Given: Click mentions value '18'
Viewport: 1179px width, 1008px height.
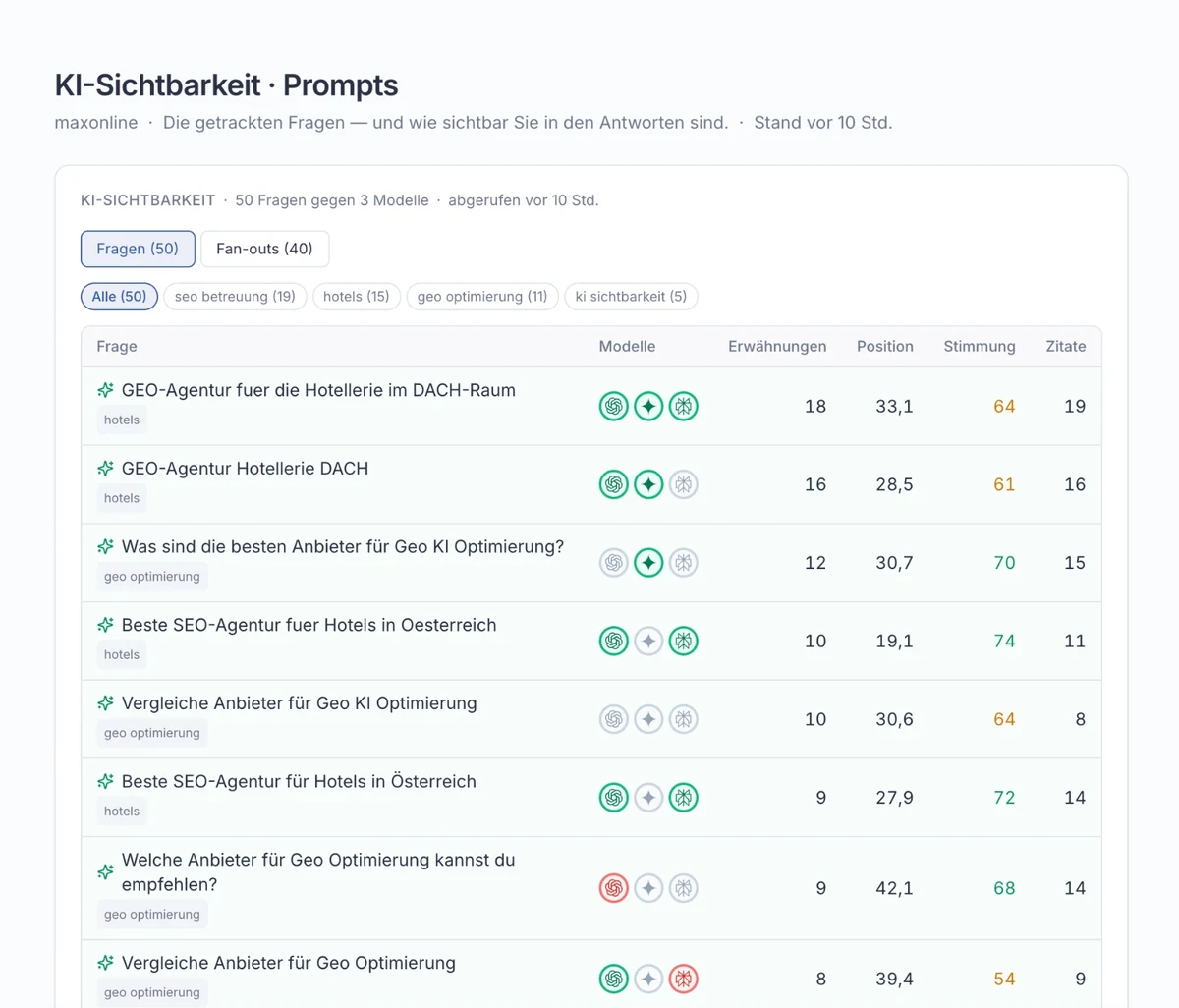Looking at the screenshot, I should [815, 406].
